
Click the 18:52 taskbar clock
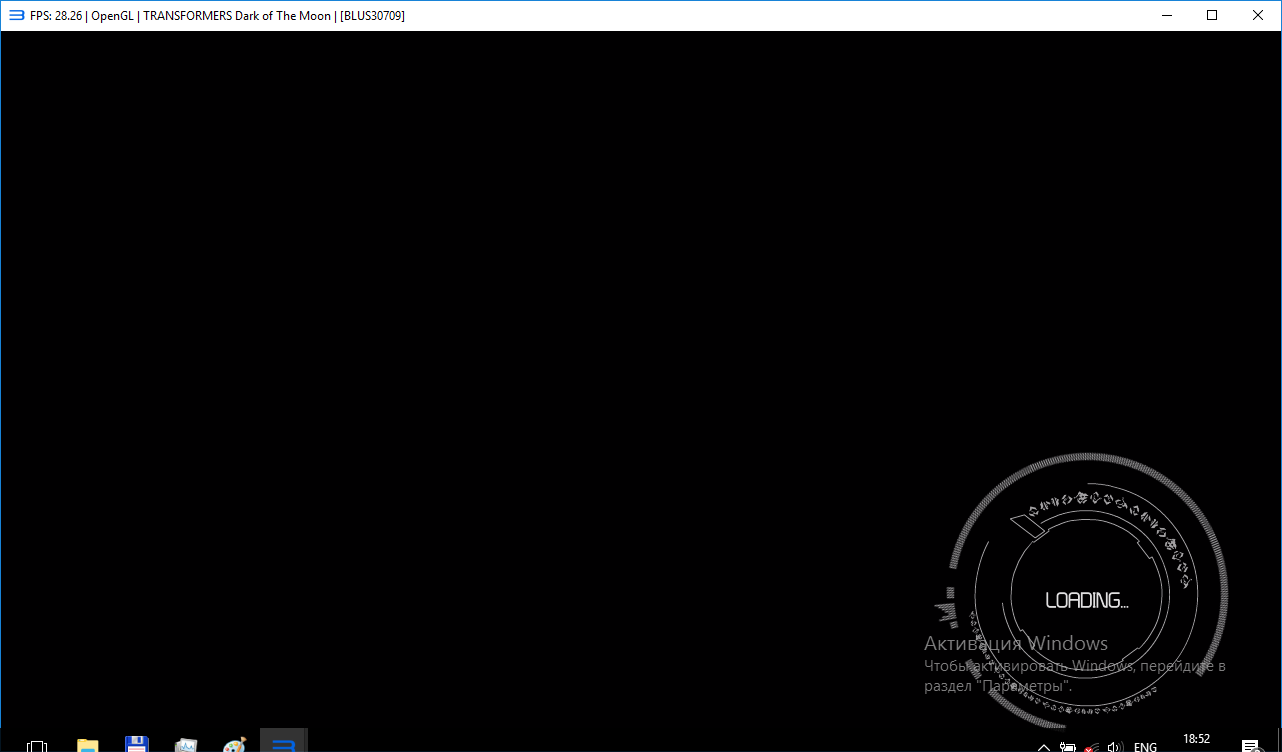(x=1196, y=740)
